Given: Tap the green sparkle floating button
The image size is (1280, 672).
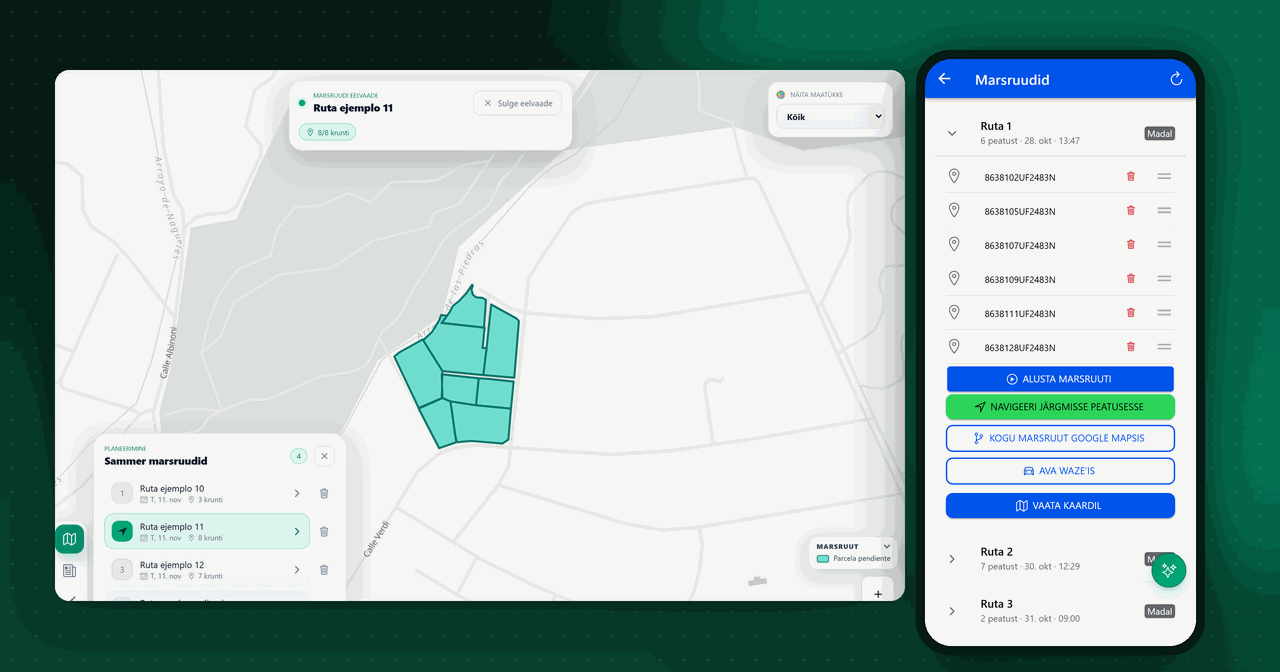Looking at the screenshot, I should pos(1168,570).
